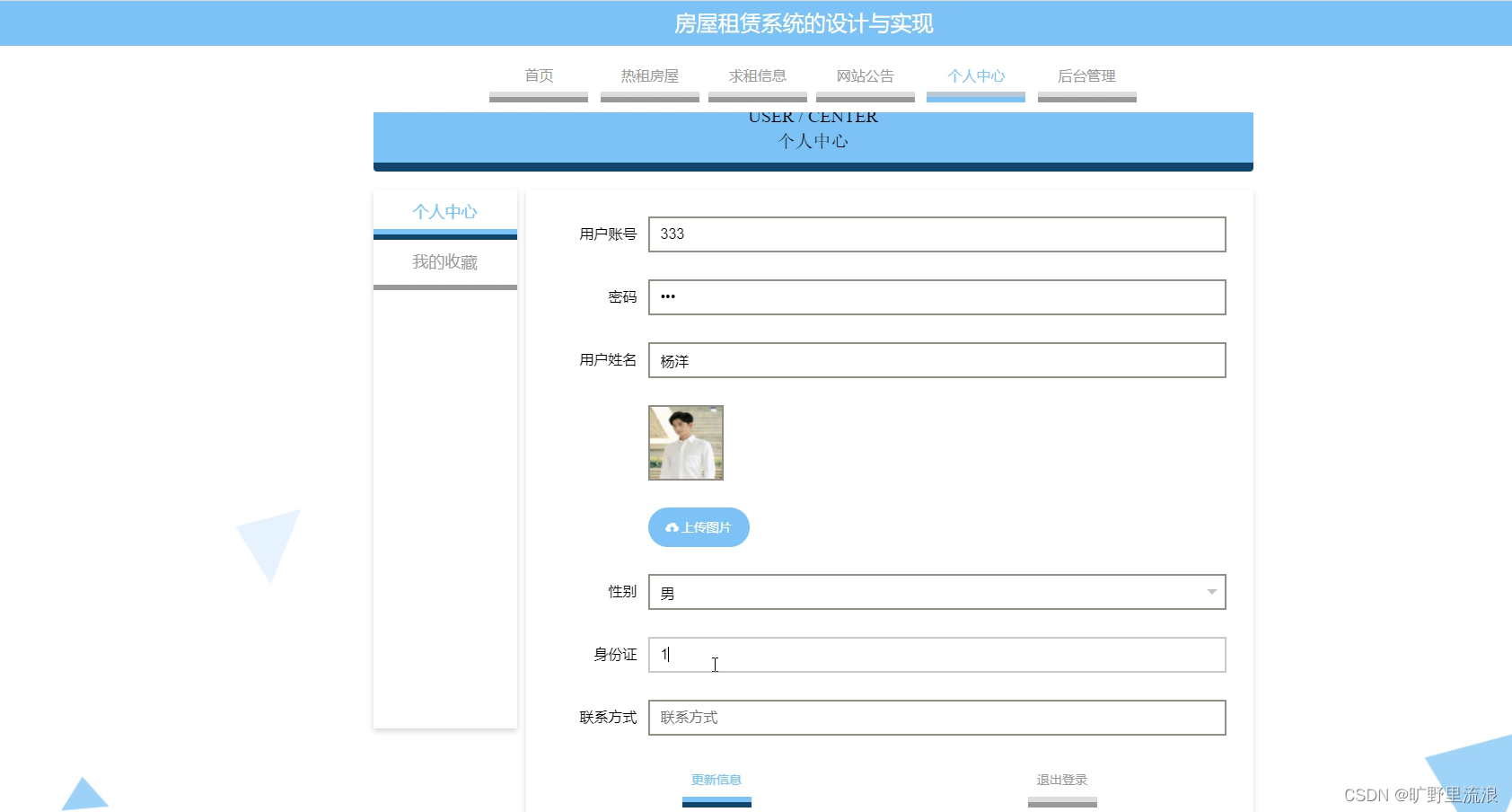The image size is (1512, 812).
Task: Go to the 求租信息 section
Action: [758, 76]
